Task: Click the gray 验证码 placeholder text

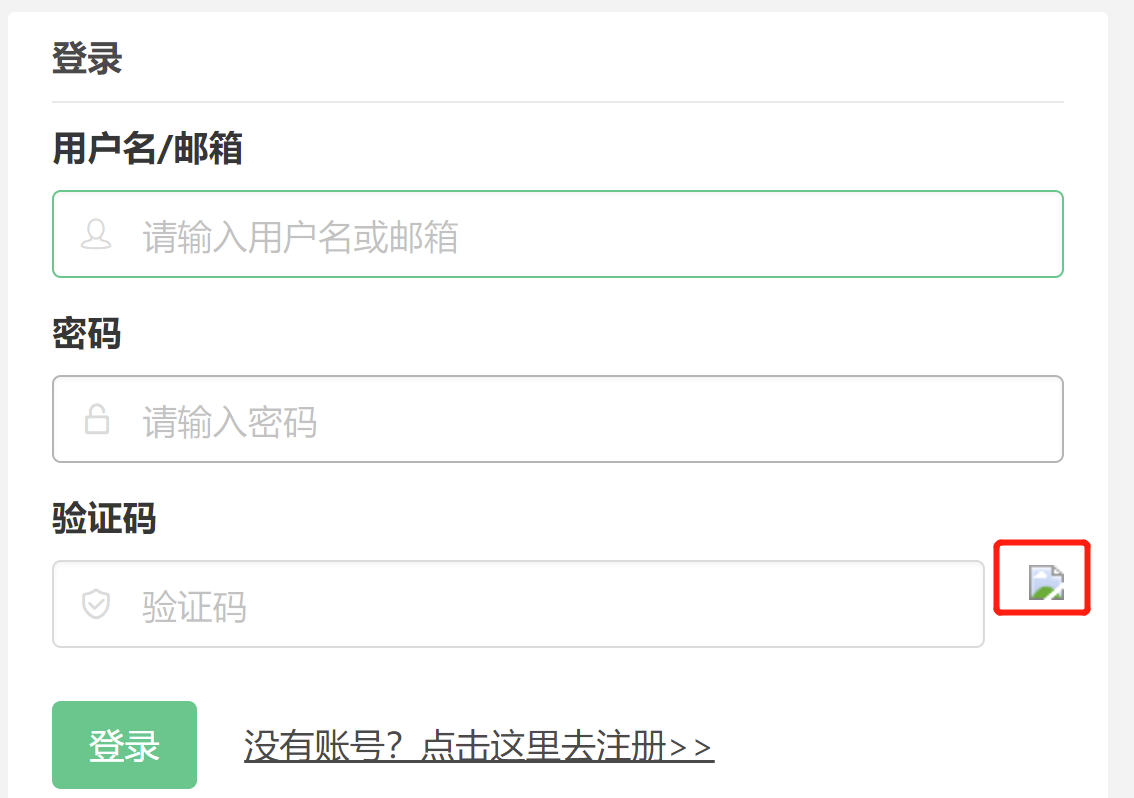Action: click(x=195, y=607)
